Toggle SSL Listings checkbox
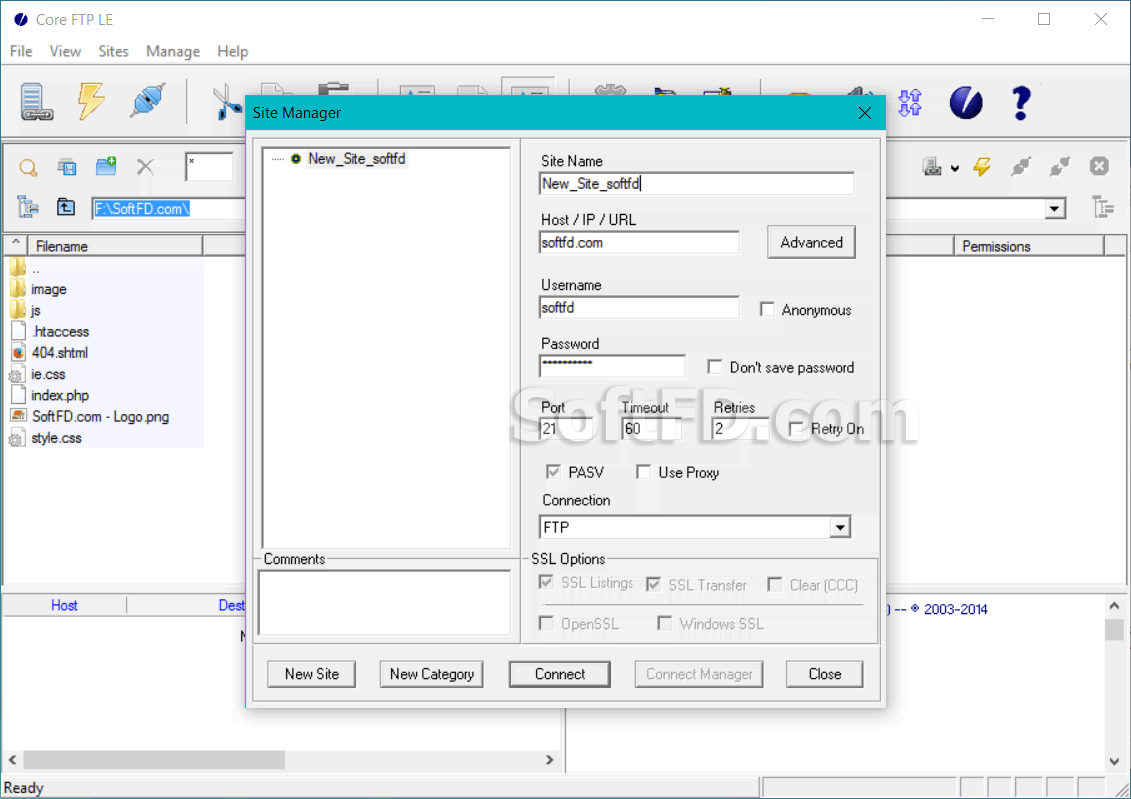The image size is (1131, 799). (x=546, y=582)
